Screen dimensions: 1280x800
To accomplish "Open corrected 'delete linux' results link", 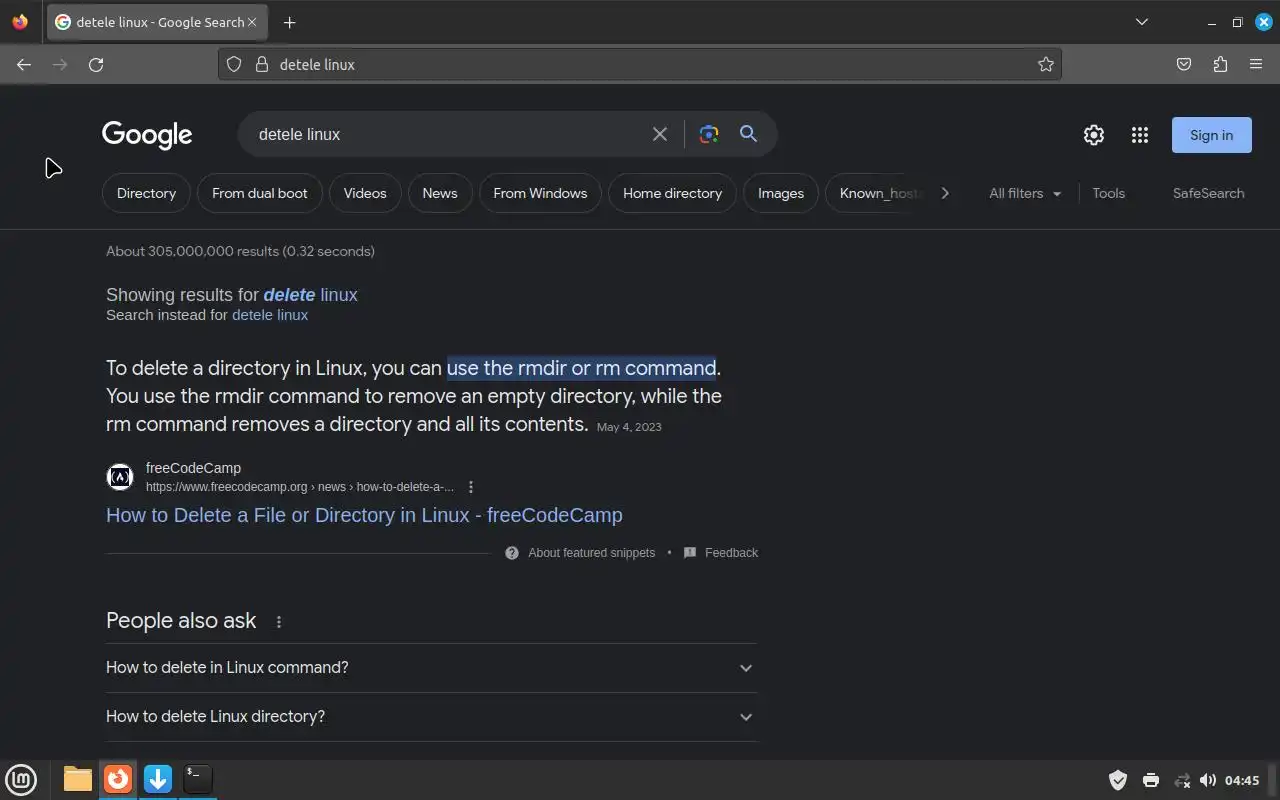I will tap(310, 295).
